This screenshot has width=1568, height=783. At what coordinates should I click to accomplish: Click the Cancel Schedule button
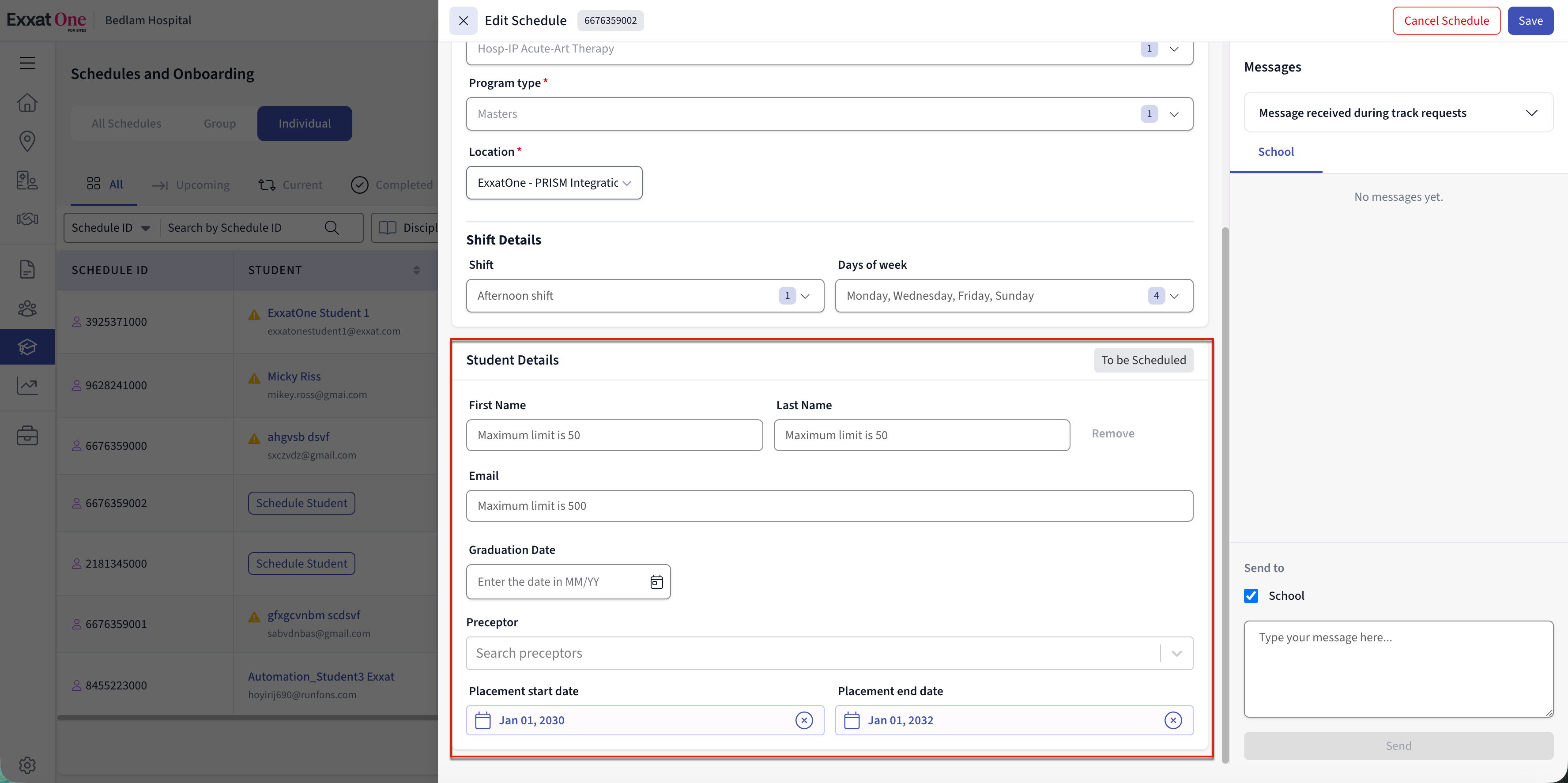pos(1446,21)
